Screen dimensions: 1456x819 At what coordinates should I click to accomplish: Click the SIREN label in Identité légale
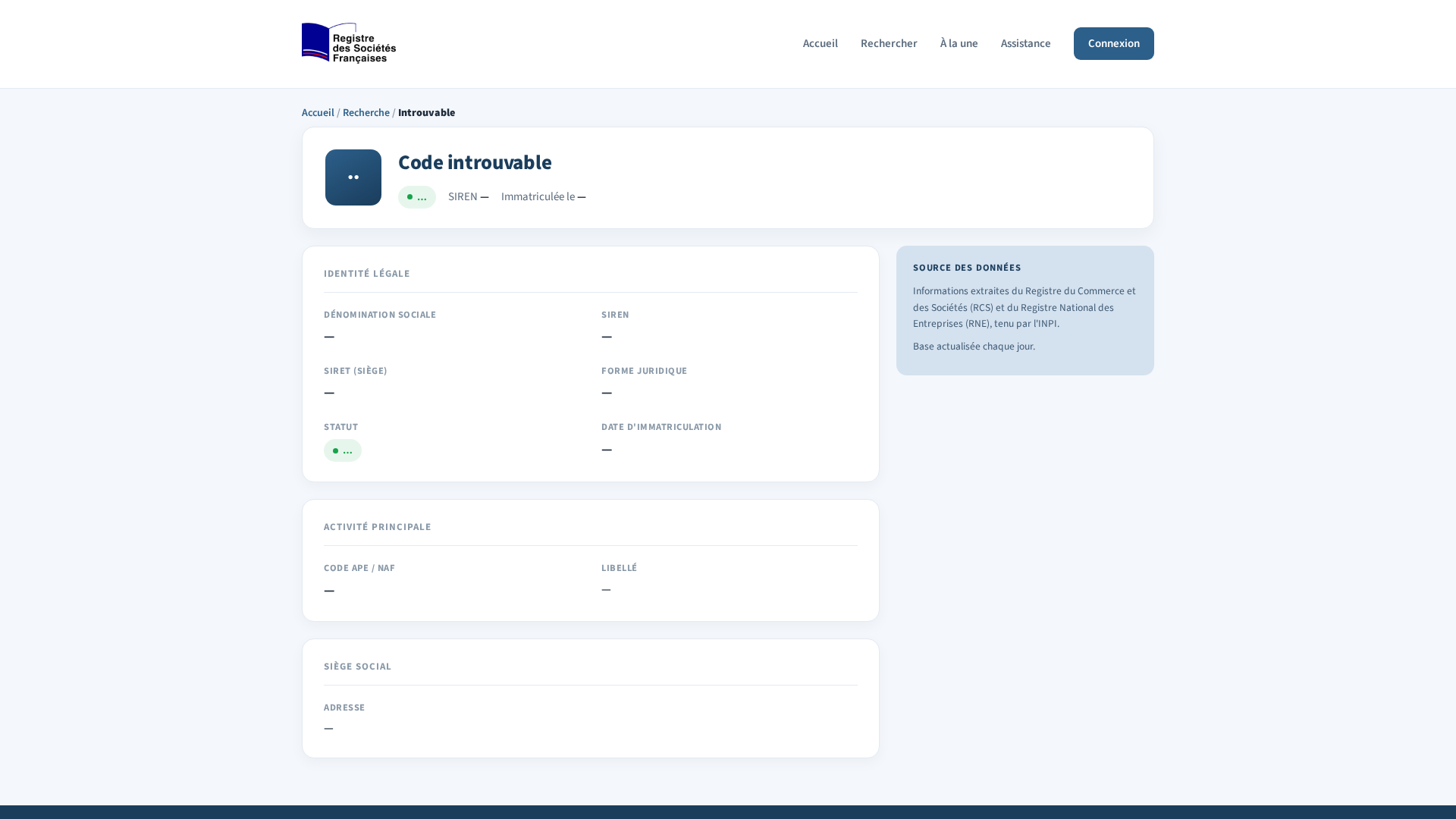point(616,315)
